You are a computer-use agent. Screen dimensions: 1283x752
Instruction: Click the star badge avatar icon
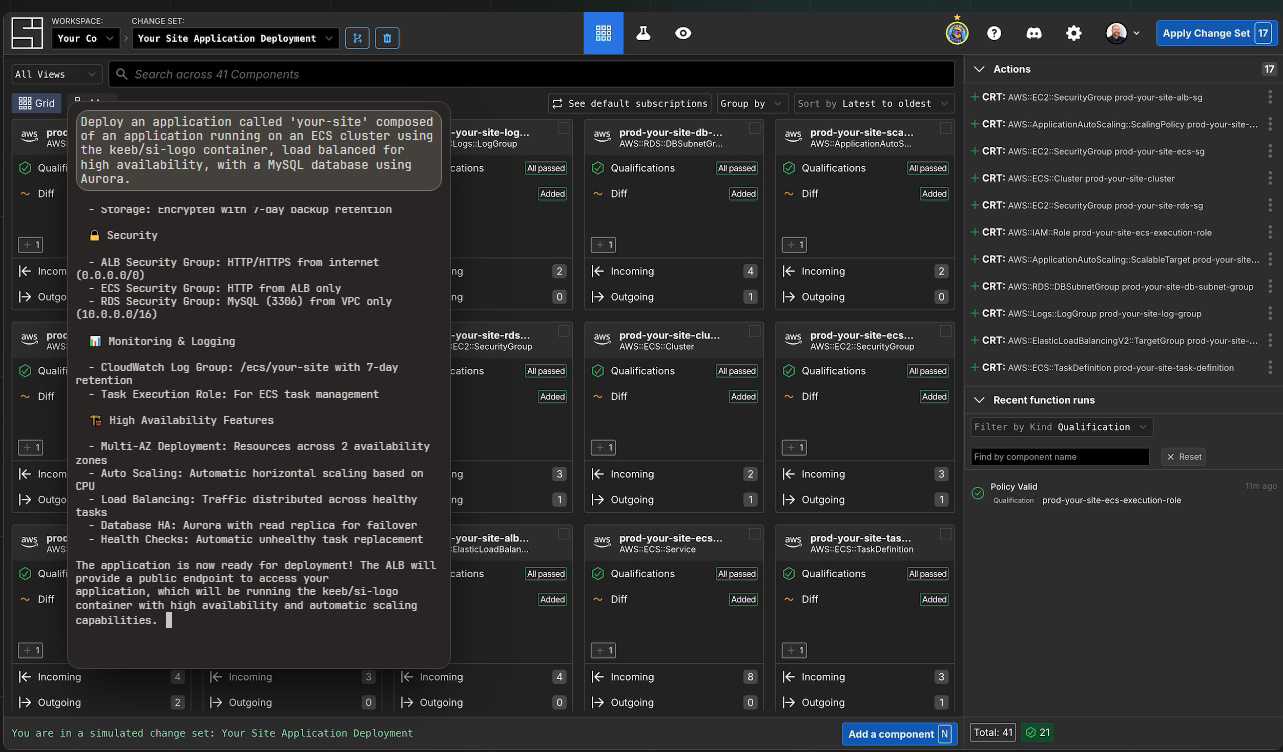point(957,33)
